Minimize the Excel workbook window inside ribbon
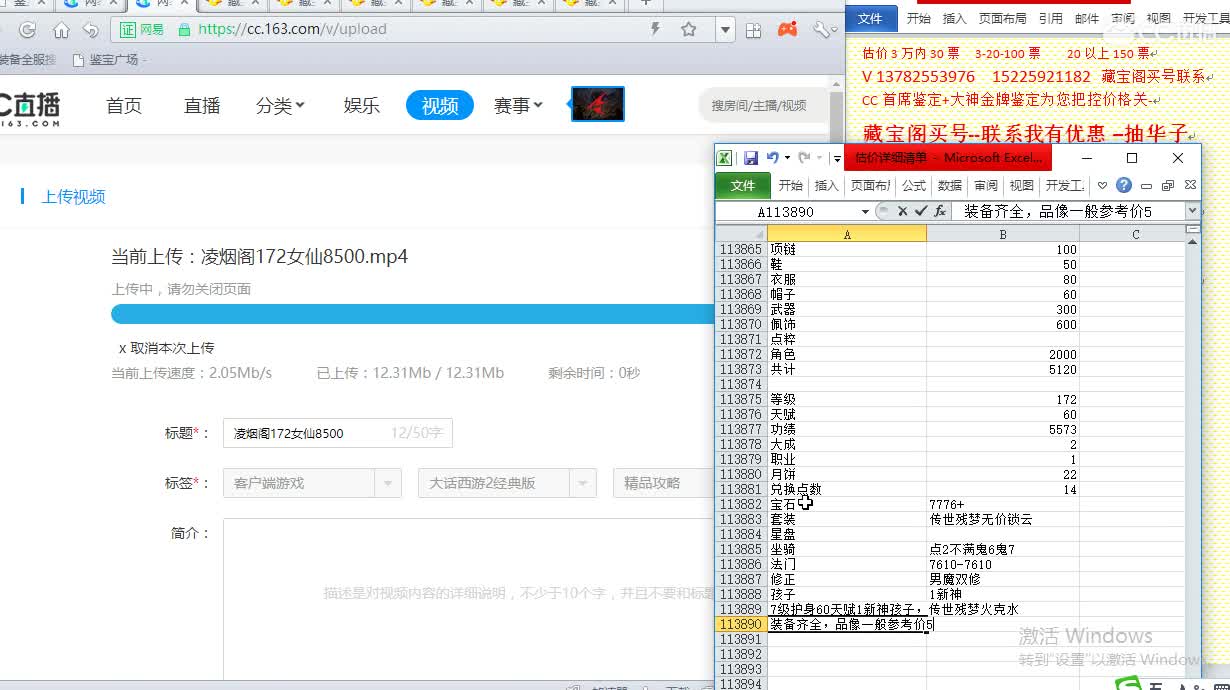Viewport: 1230px width, 690px height. [x=1146, y=185]
